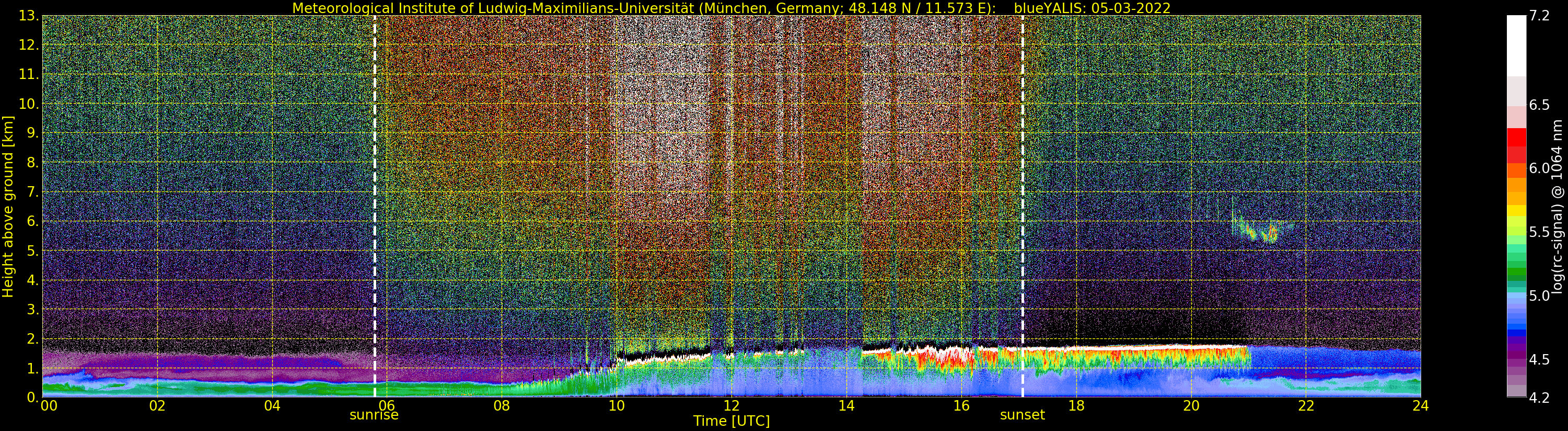The width and height of the screenshot is (1568, 431).
Task: Click the time-axis tick label "16"
Action: (961, 406)
